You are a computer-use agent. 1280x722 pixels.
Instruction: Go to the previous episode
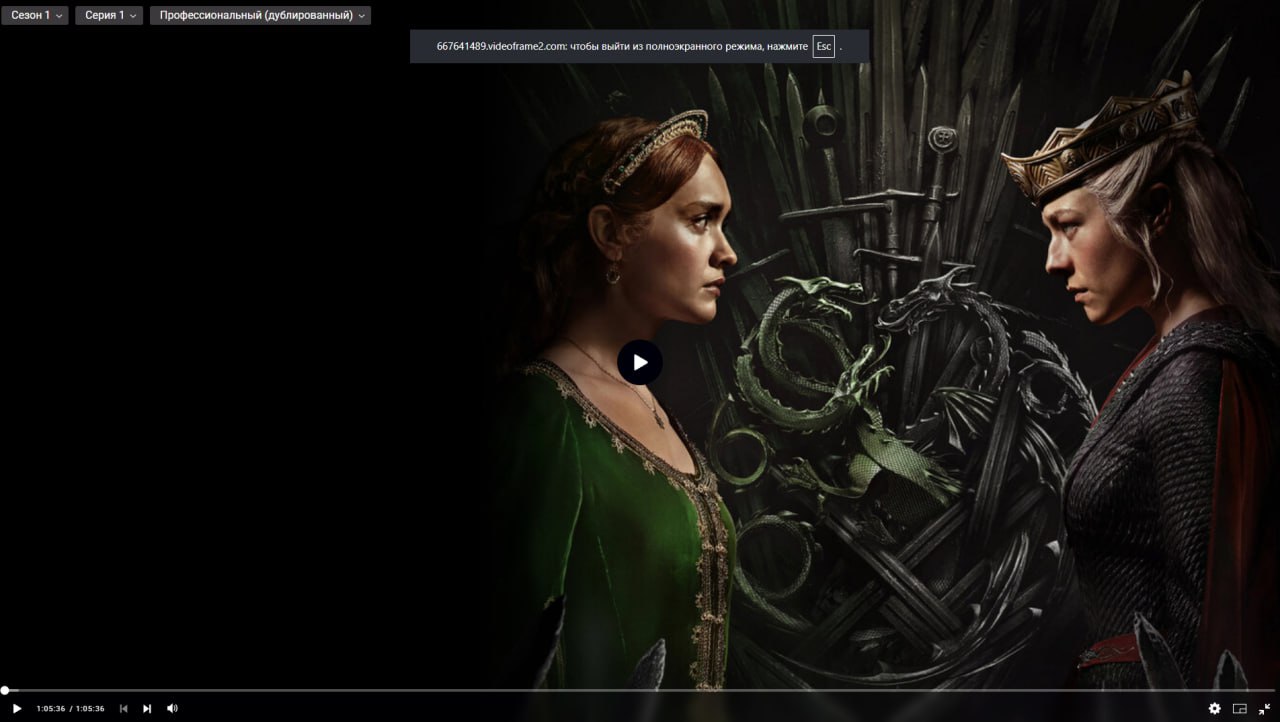(x=124, y=708)
